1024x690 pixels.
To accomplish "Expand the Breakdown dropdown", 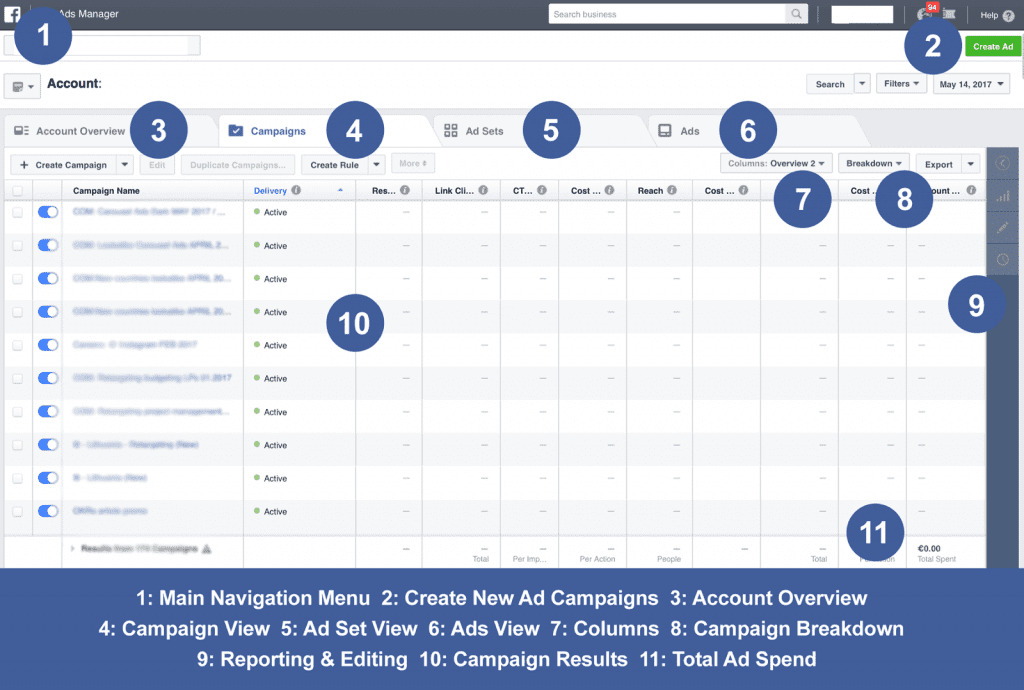I will 873,162.
